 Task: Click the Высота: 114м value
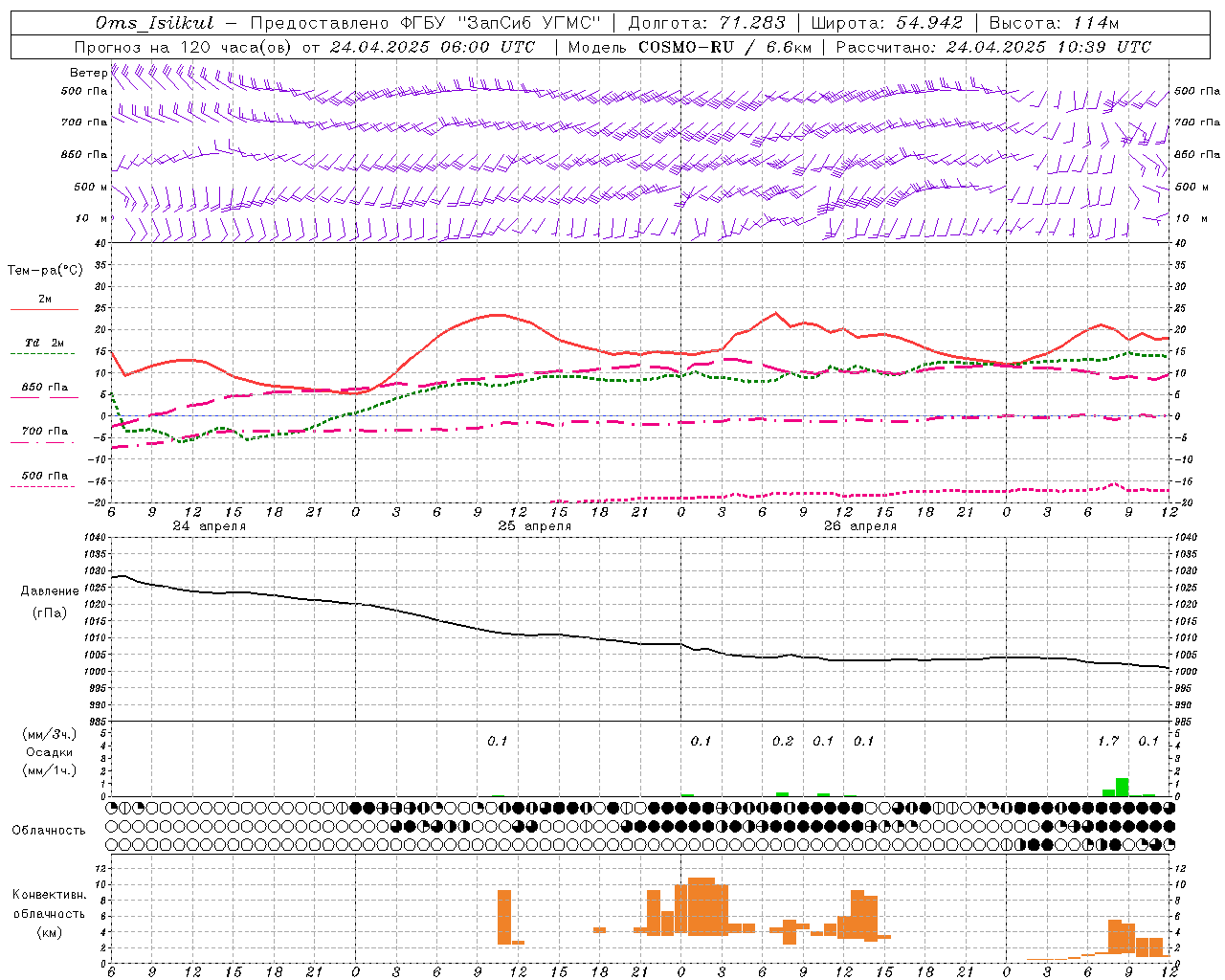point(1054,23)
